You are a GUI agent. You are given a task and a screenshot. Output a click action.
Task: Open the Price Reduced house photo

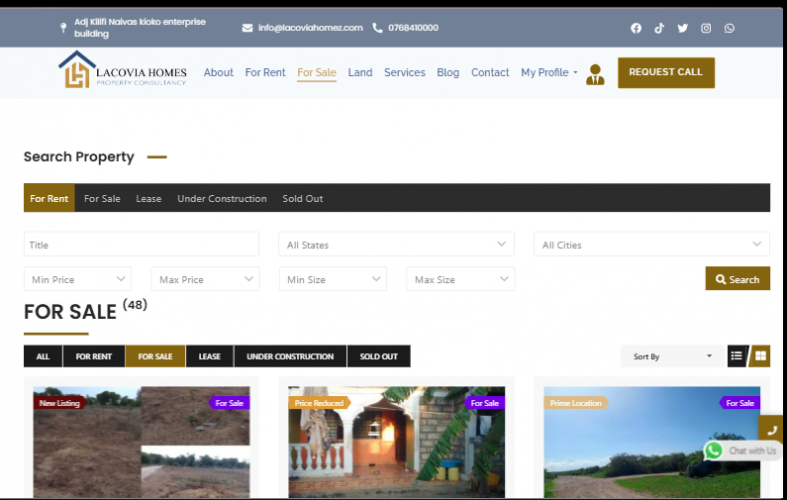click(397, 442)
